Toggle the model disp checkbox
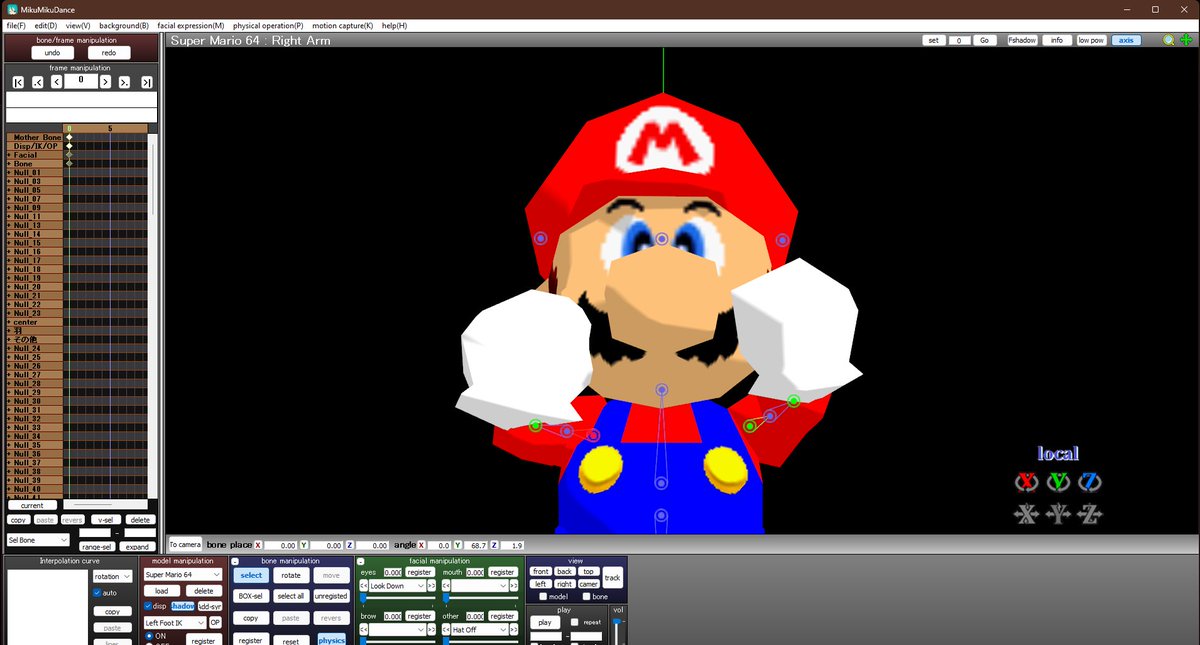The height and width of the screenshot is (645, 1200). coord(148,606)
